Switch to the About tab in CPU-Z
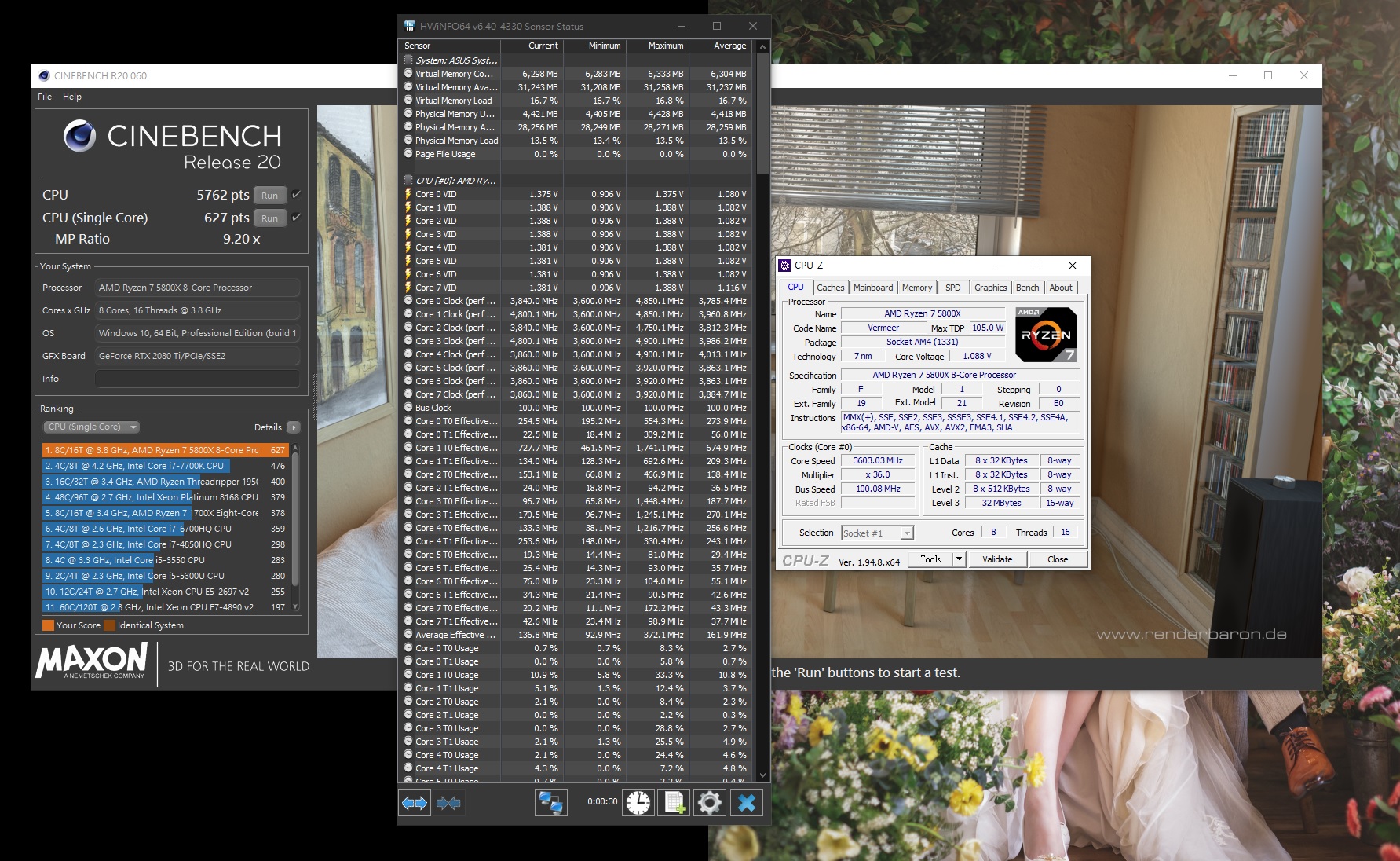This screenshot has height=861, width=1400. (1061, 288)
